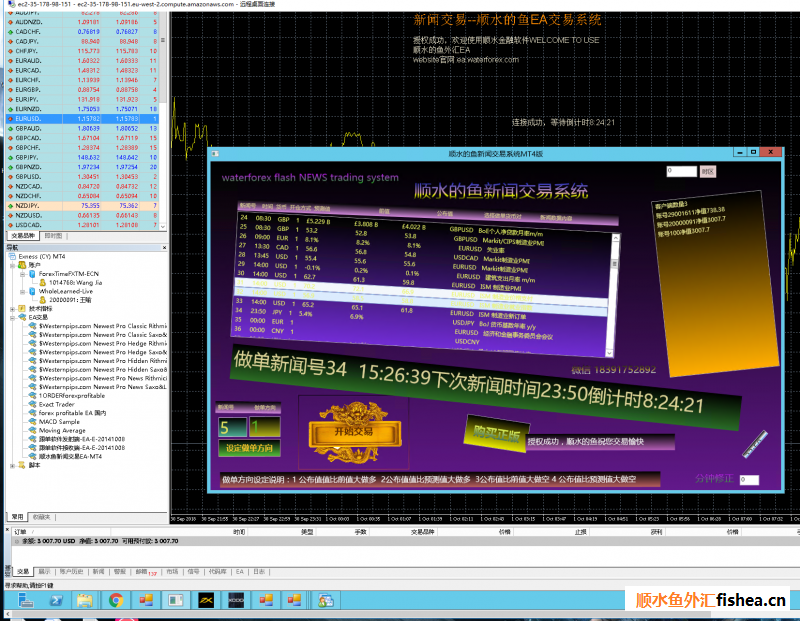Click the ruler icon in news trading window
The image size is (800, 621).
pyautogui.click(x=755, y=444)
